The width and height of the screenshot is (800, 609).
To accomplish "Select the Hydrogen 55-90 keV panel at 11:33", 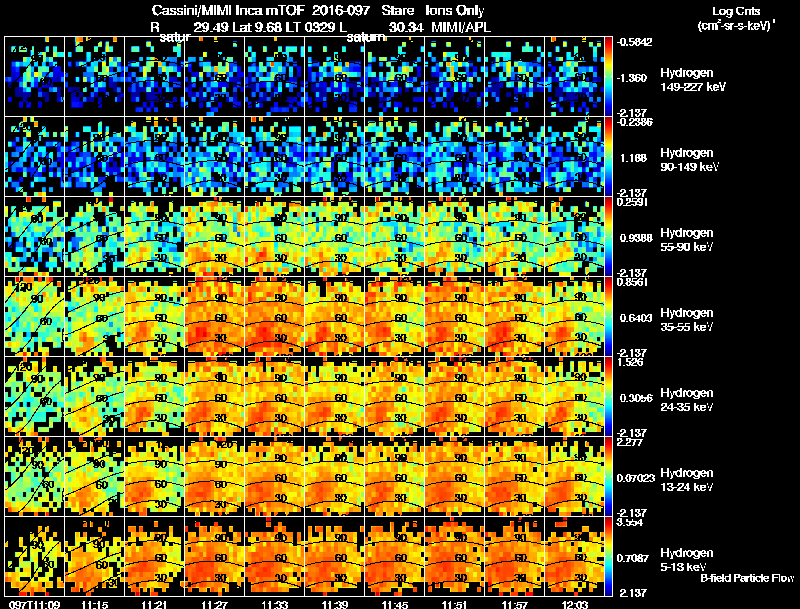I will coord(274,237).
